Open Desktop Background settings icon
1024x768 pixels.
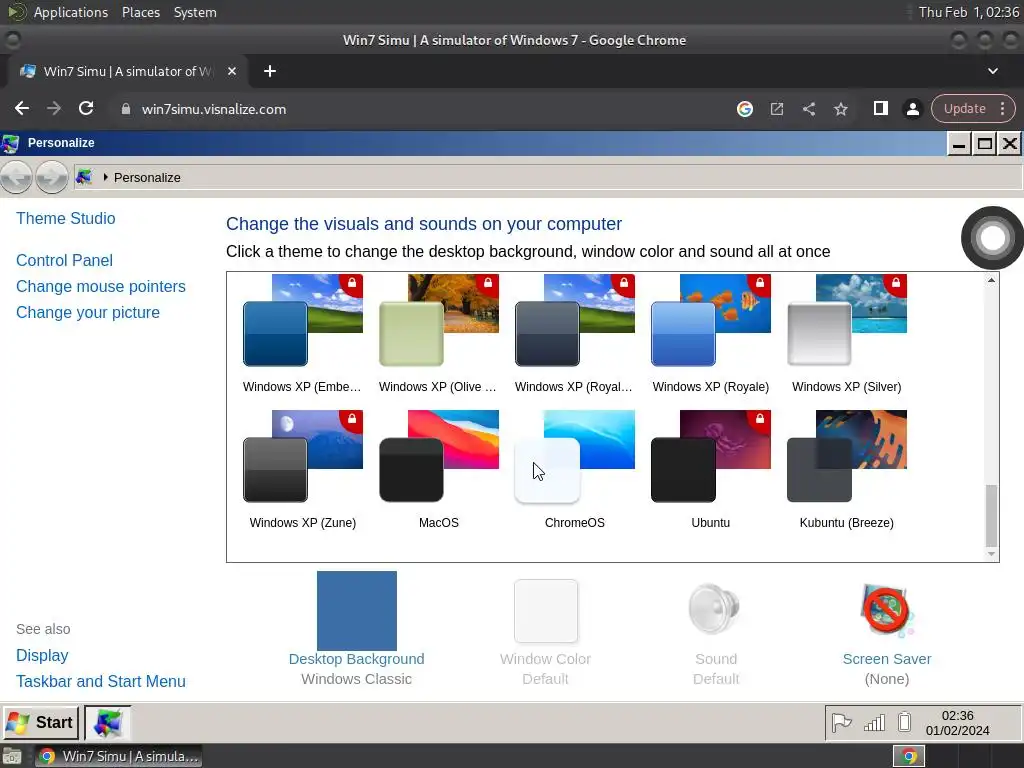point(357,611)
